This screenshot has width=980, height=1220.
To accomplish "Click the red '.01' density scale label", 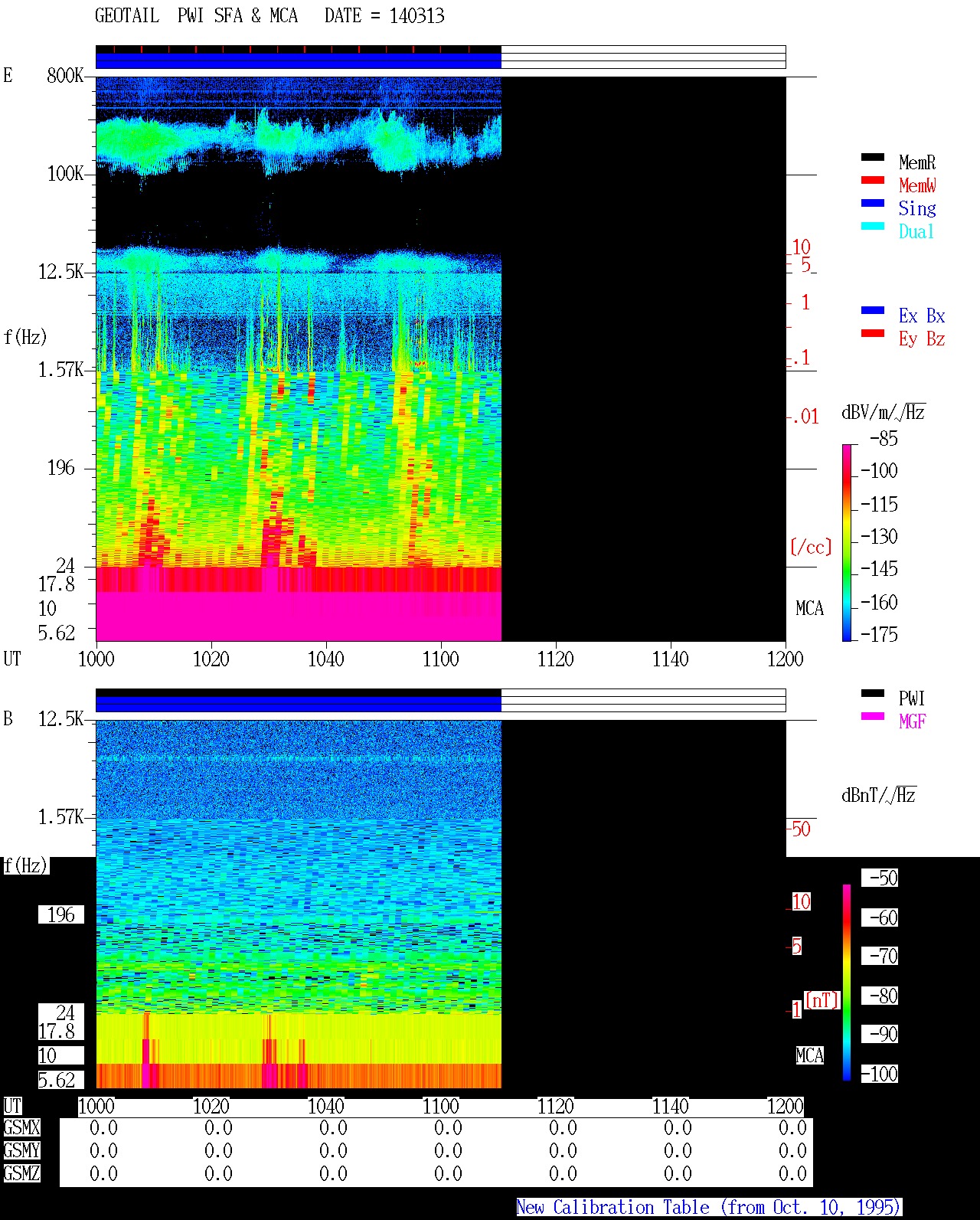I will click(x=805, y=417).
